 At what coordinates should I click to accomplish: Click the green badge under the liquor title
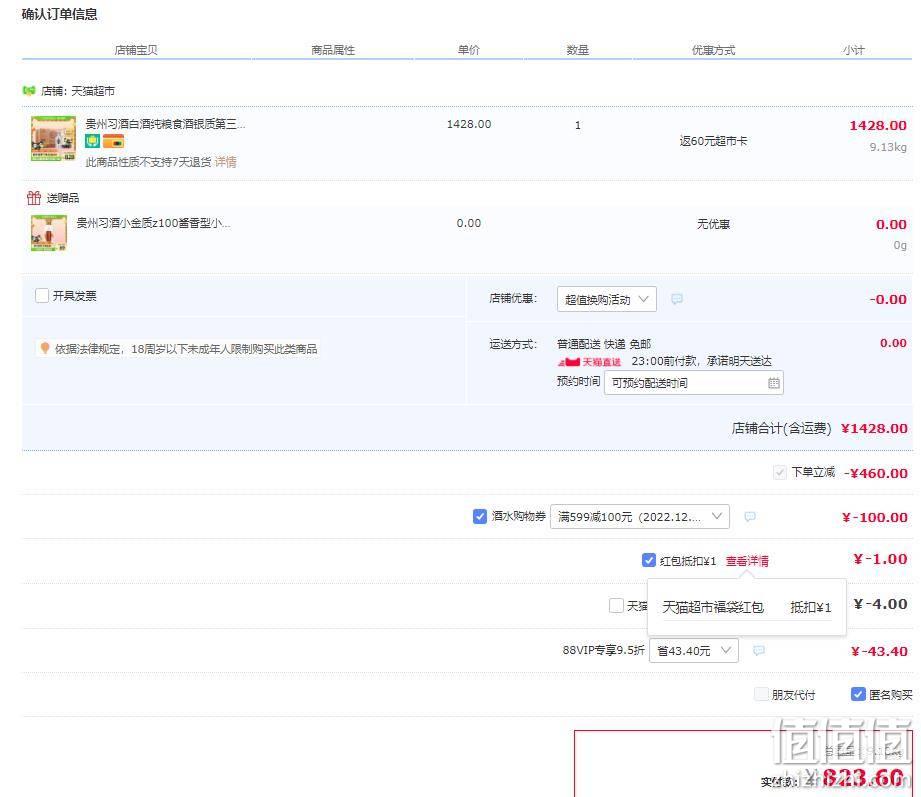(x=92, y=141)
